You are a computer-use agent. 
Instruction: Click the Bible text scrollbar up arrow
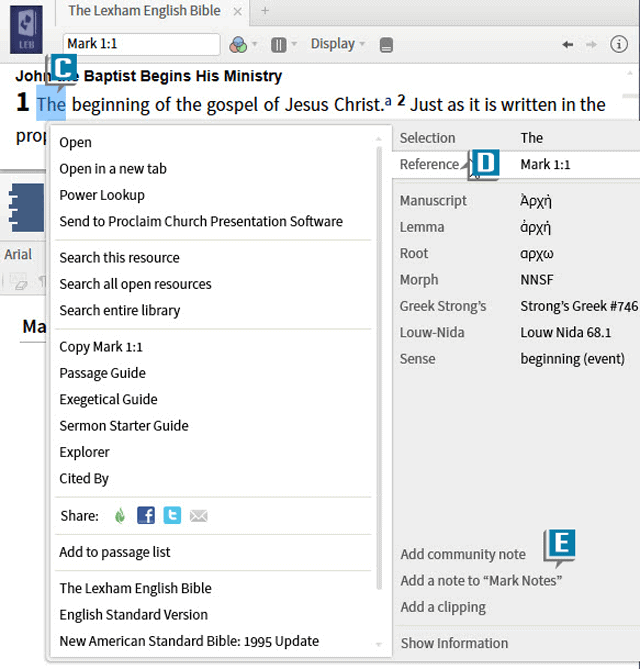[x=630, y=73]
